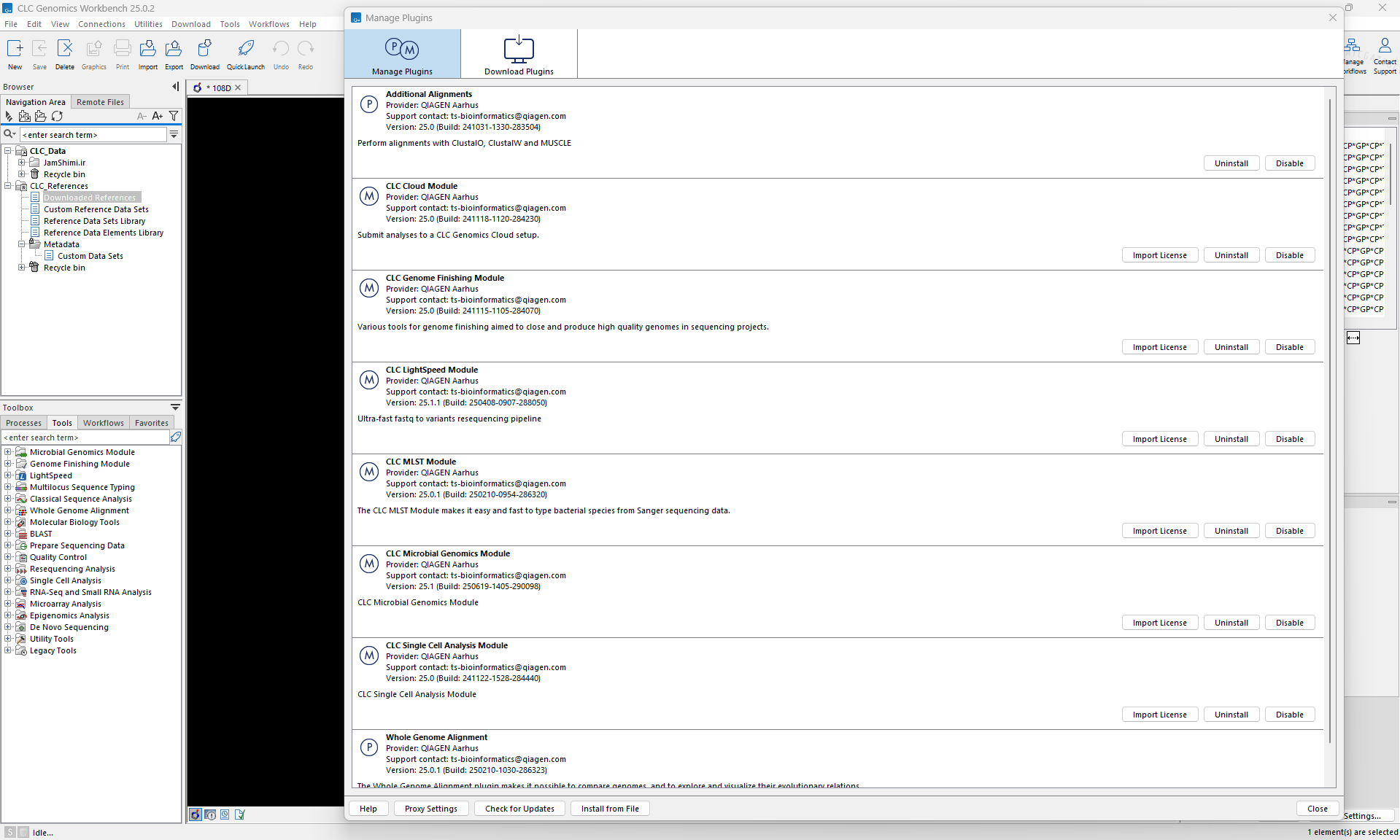The image size is (1400, 840).
Task: Expand the Resequencing Analysis toolbox node
Action: [x=8, y=569]
